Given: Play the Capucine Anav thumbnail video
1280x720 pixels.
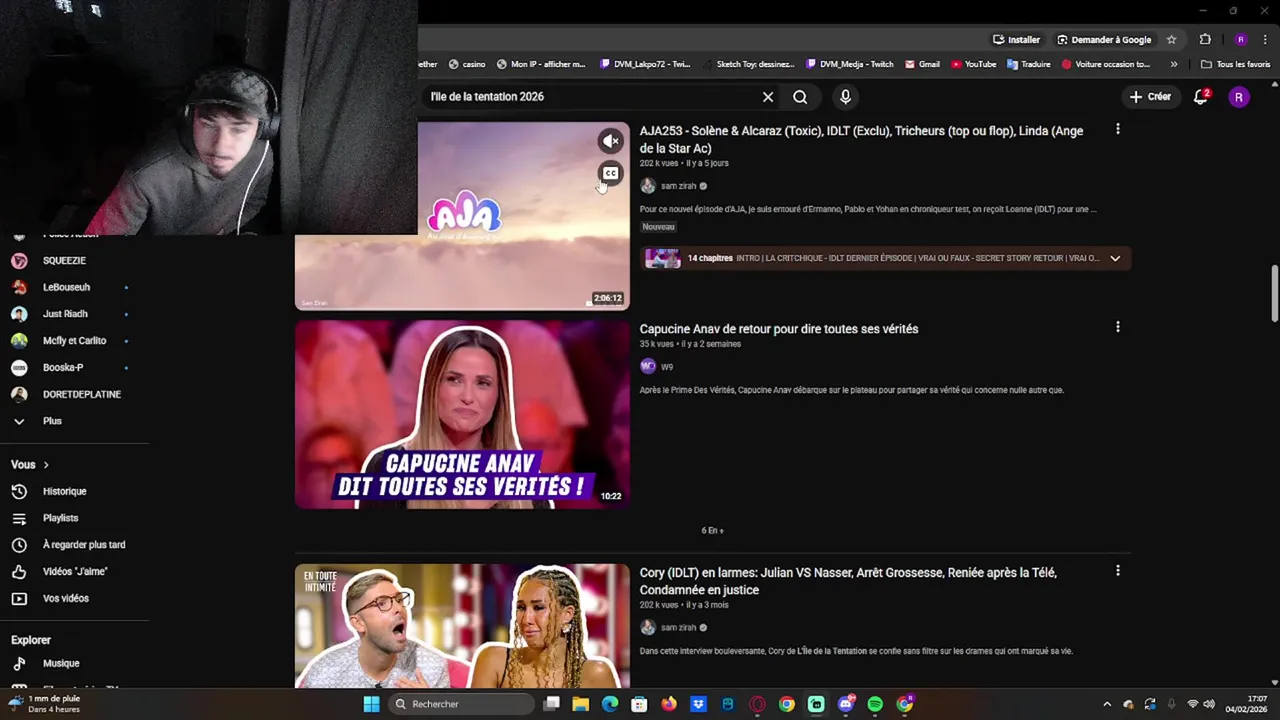Looking at the screenshot, I should click(x=462, y=414).
